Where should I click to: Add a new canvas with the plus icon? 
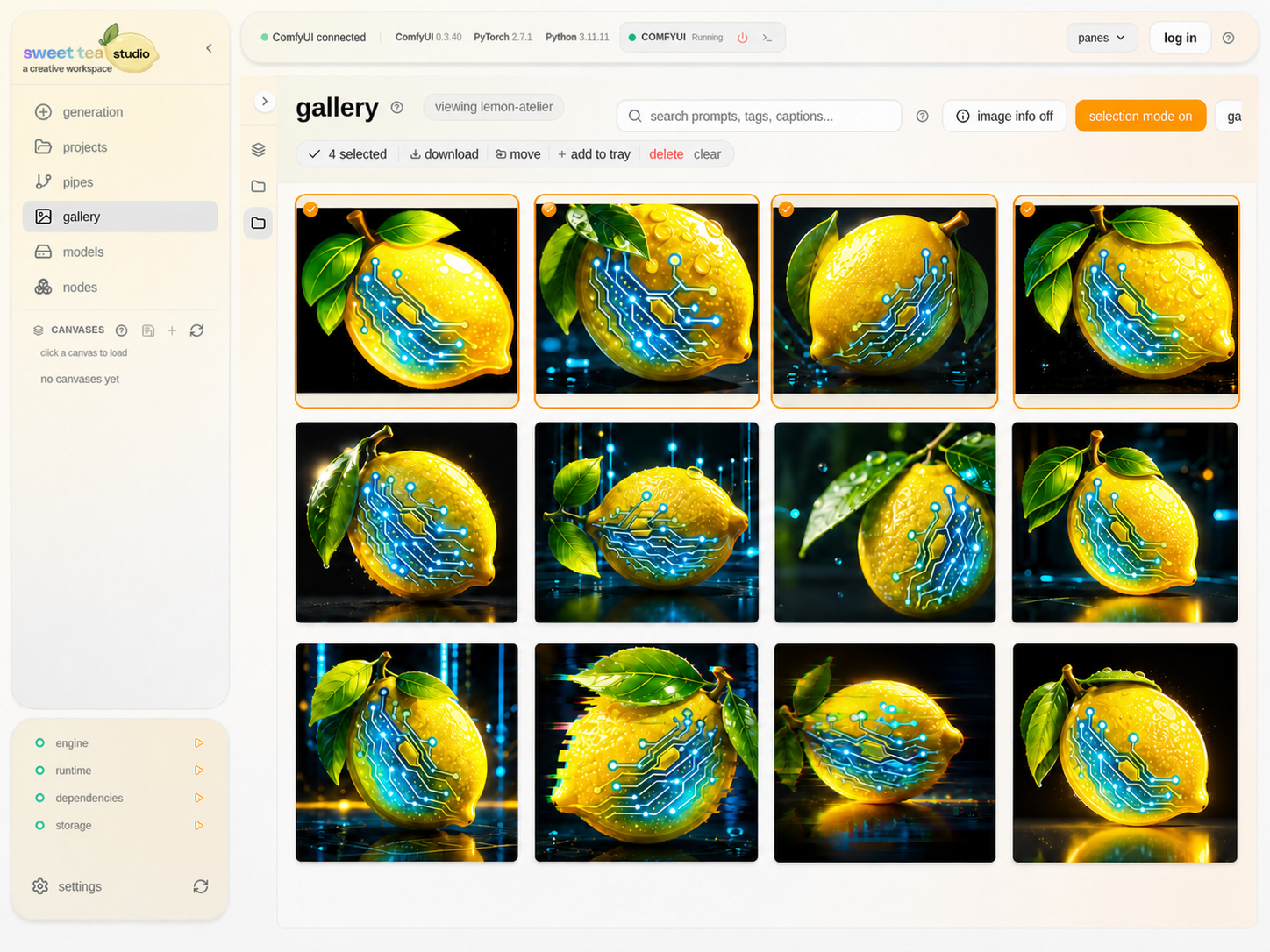pos(172,330)
